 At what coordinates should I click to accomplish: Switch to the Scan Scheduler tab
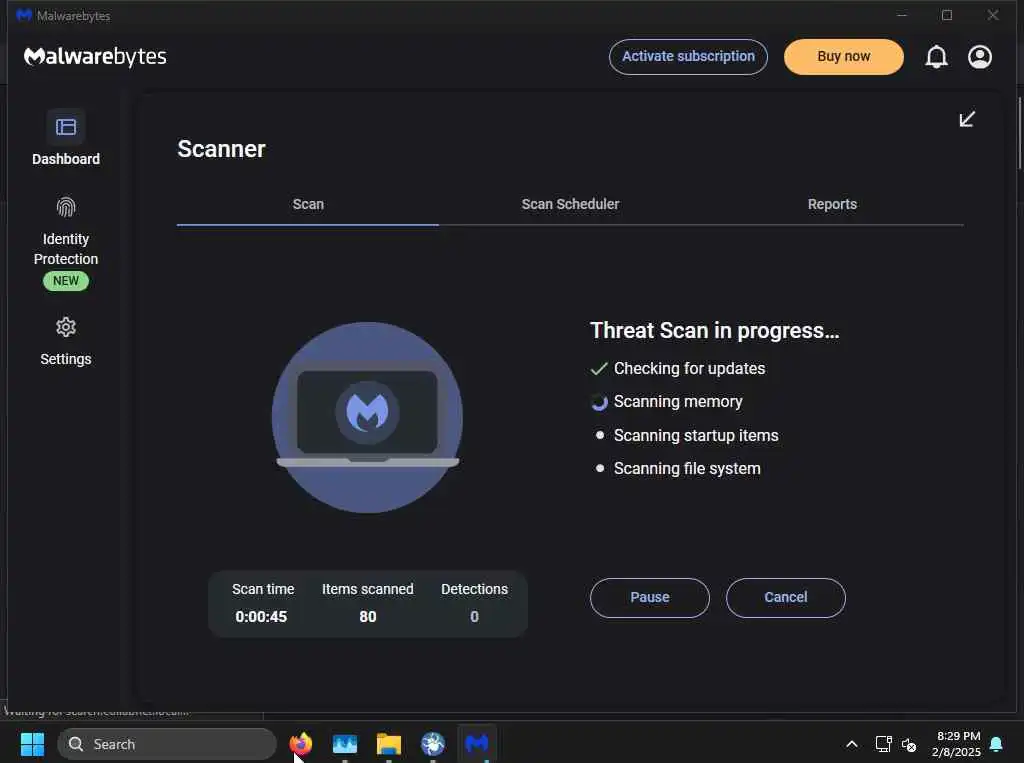570,204
